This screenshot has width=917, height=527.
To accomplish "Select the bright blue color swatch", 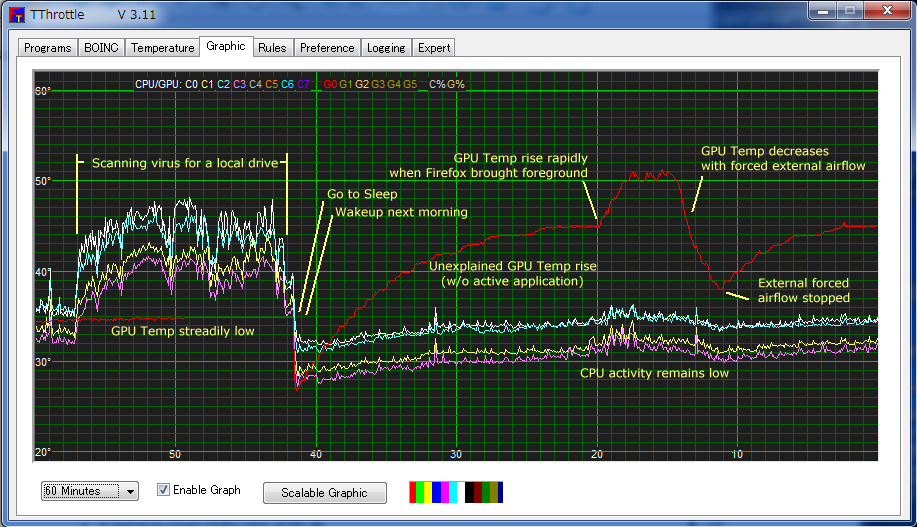I will coord(436,492).
